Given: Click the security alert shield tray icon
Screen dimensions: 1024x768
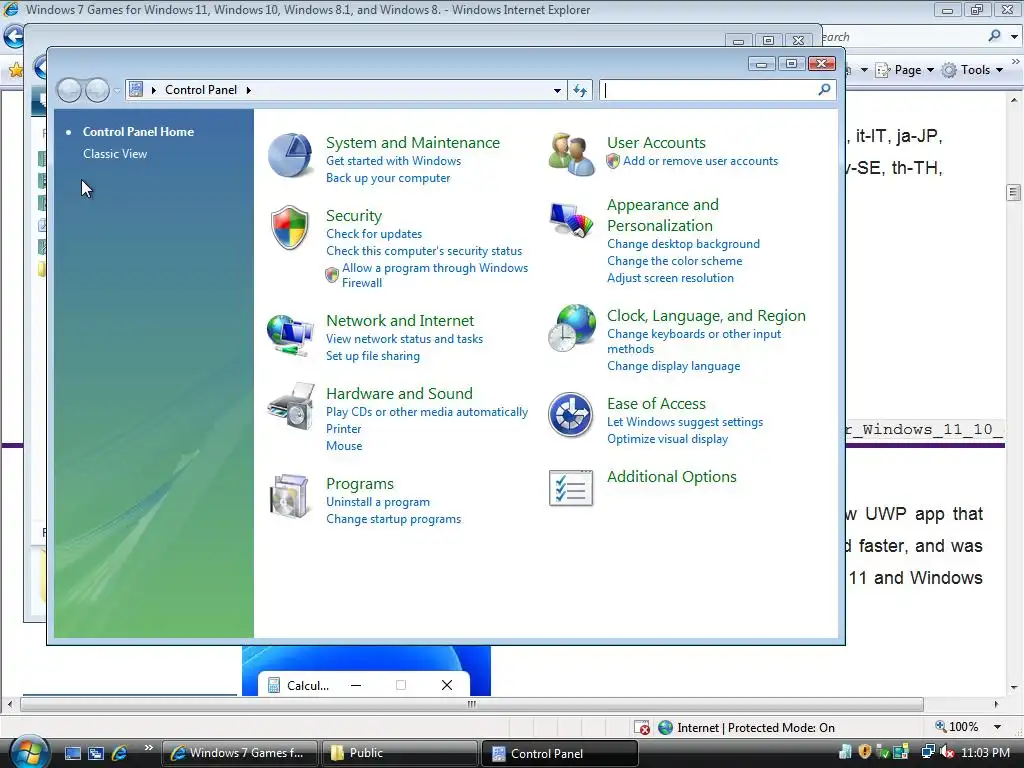Looking at the screenshot, I should [865, 752].
